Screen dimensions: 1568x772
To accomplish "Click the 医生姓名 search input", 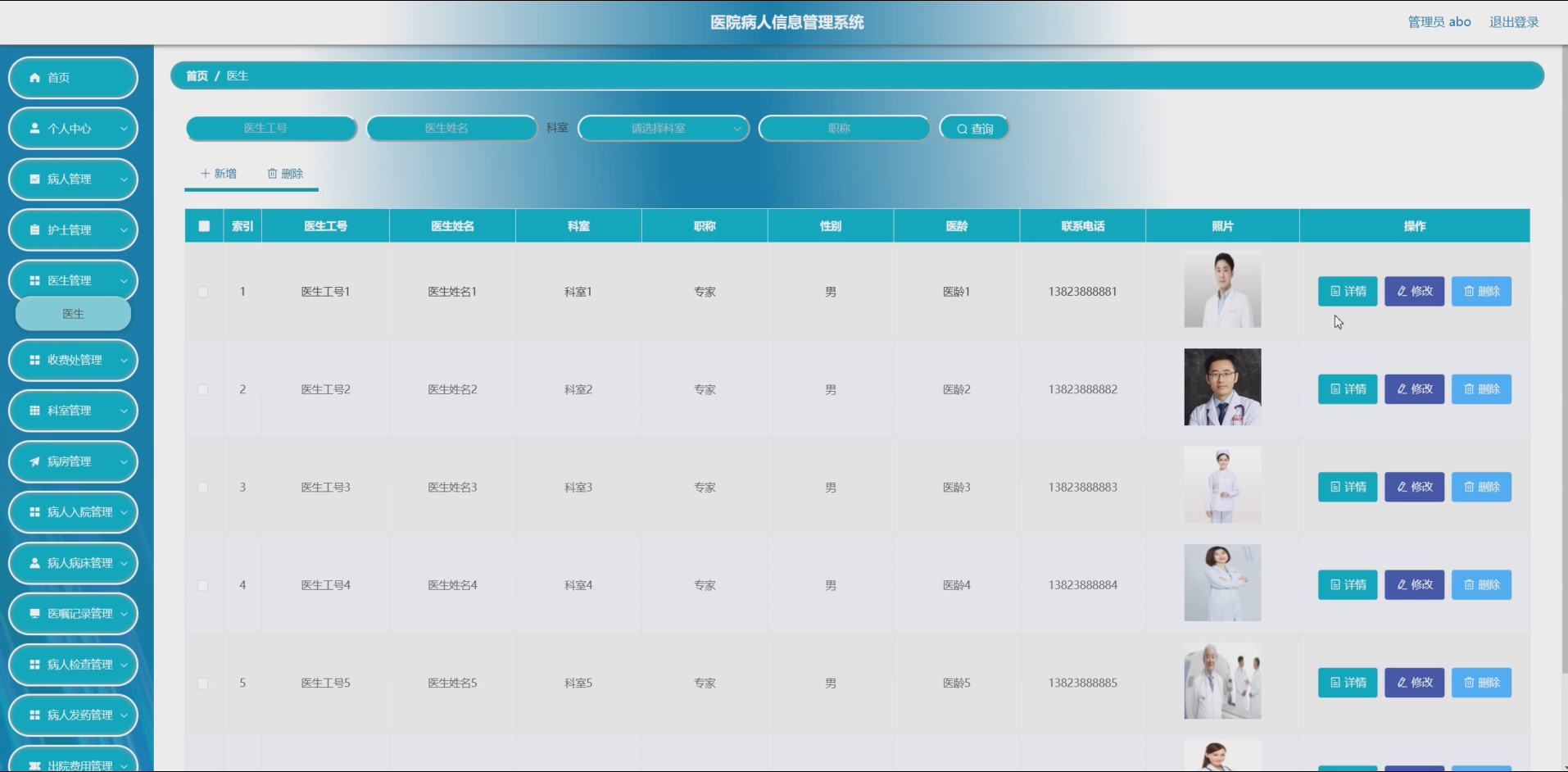I will tap(451, 129).
